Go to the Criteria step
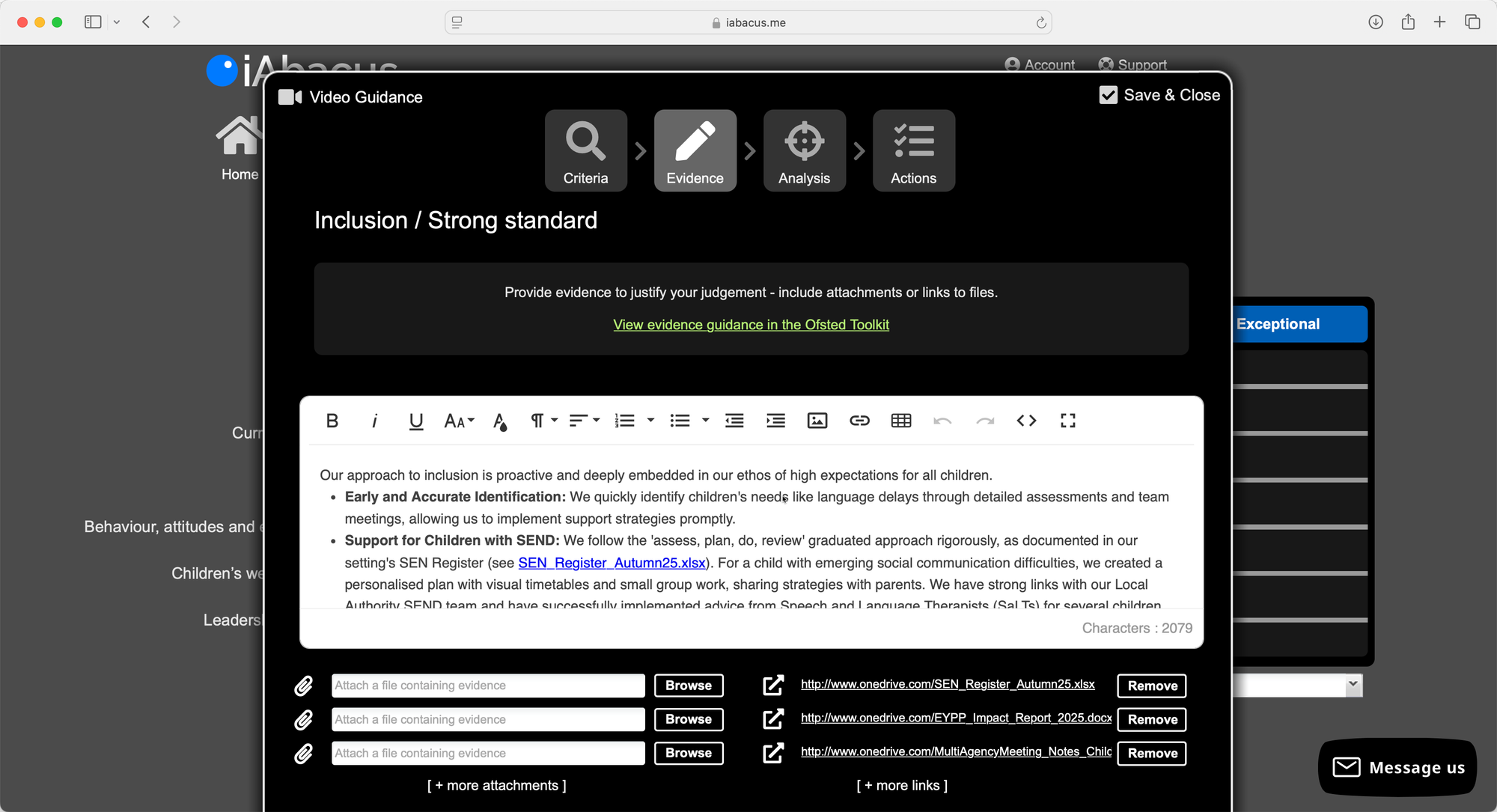This screenshot has width=1497, height=812. tap(585, 150)
